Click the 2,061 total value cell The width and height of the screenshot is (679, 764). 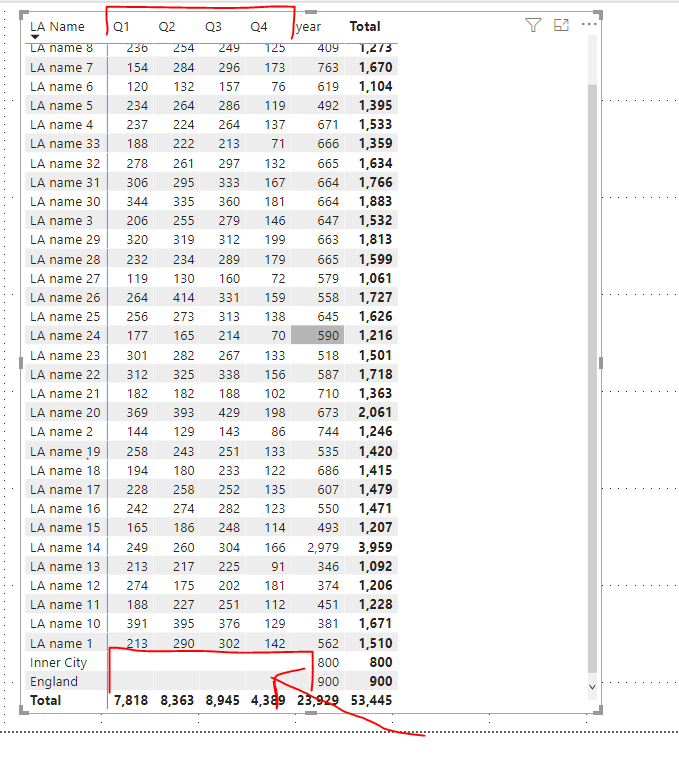(375, 412)
